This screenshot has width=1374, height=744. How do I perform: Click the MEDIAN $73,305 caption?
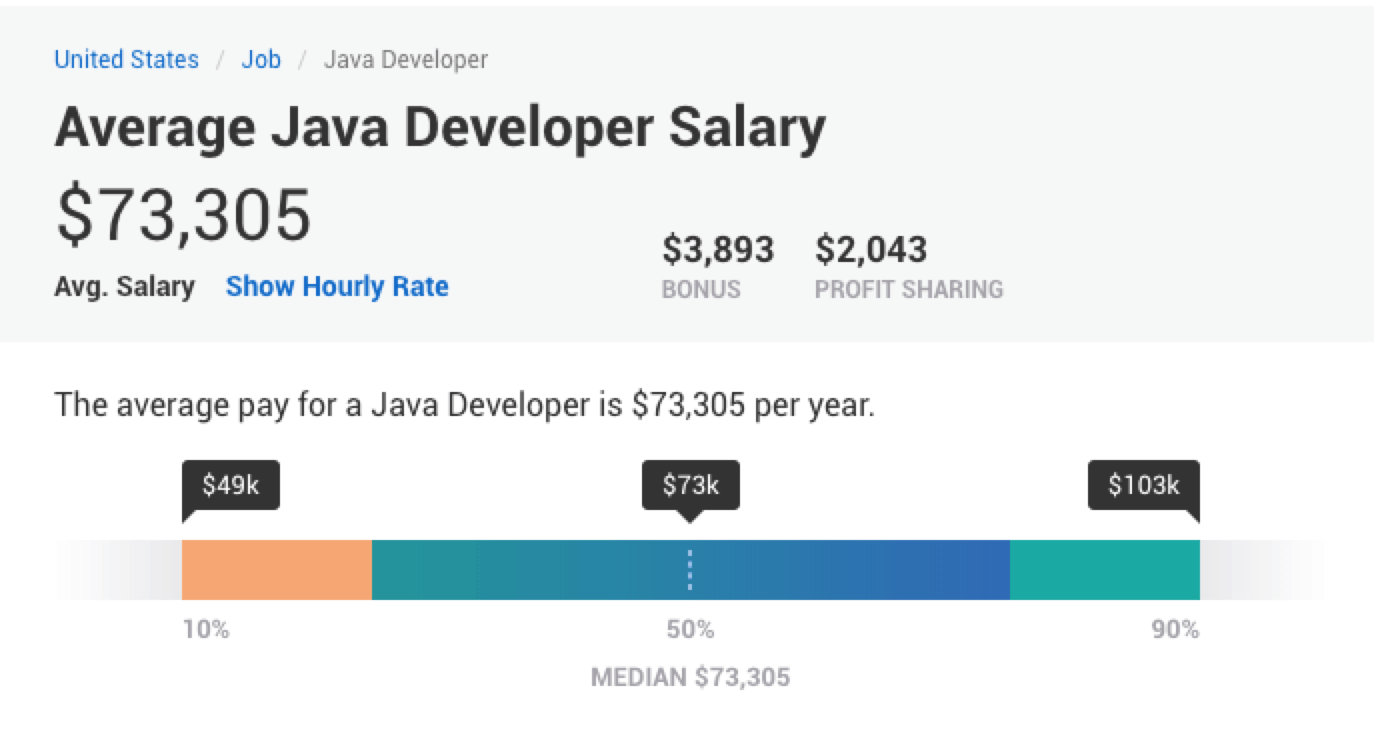[688, 676]
